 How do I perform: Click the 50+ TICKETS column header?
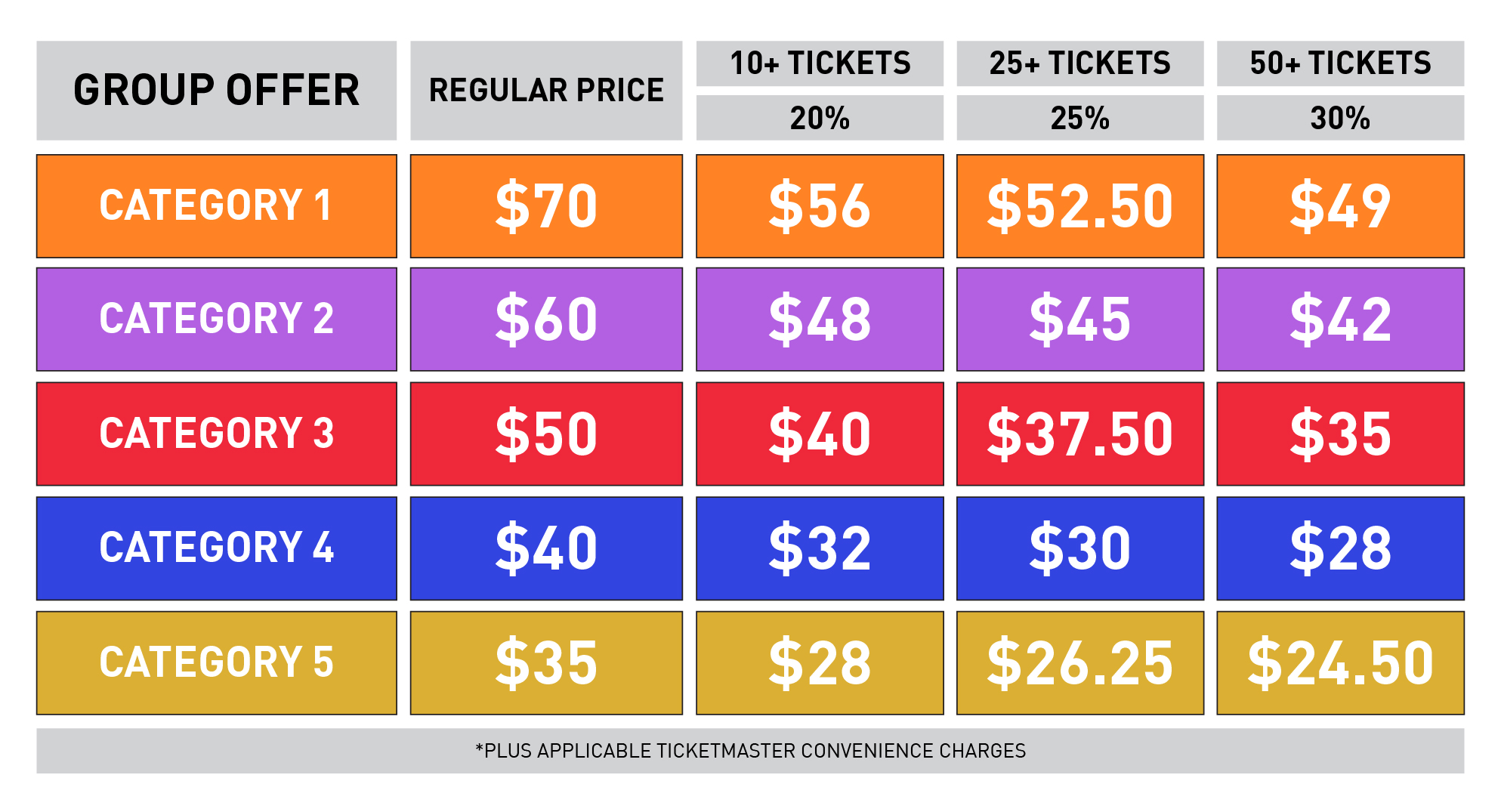tap(1340, 63)
